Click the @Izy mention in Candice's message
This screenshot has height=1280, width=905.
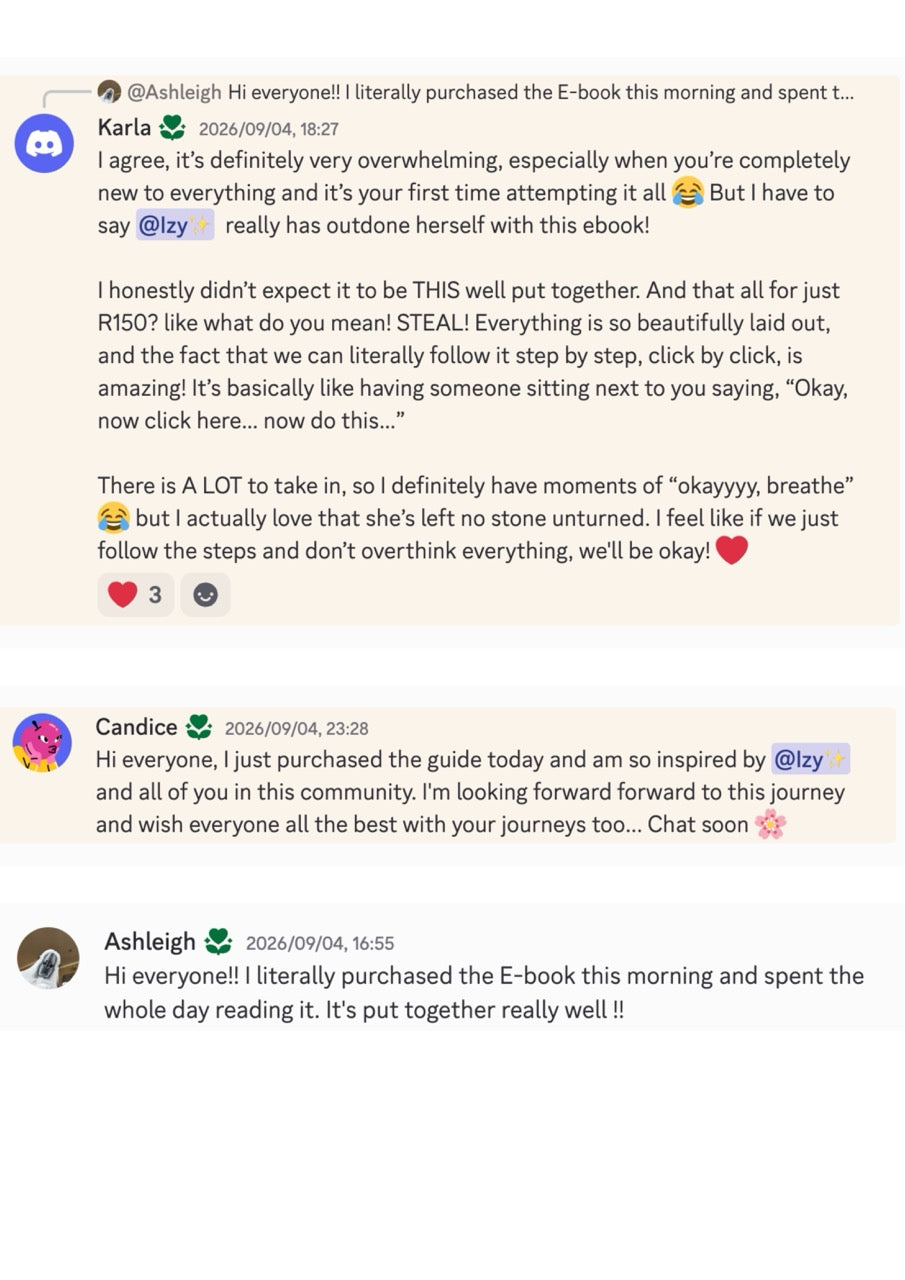810,760
